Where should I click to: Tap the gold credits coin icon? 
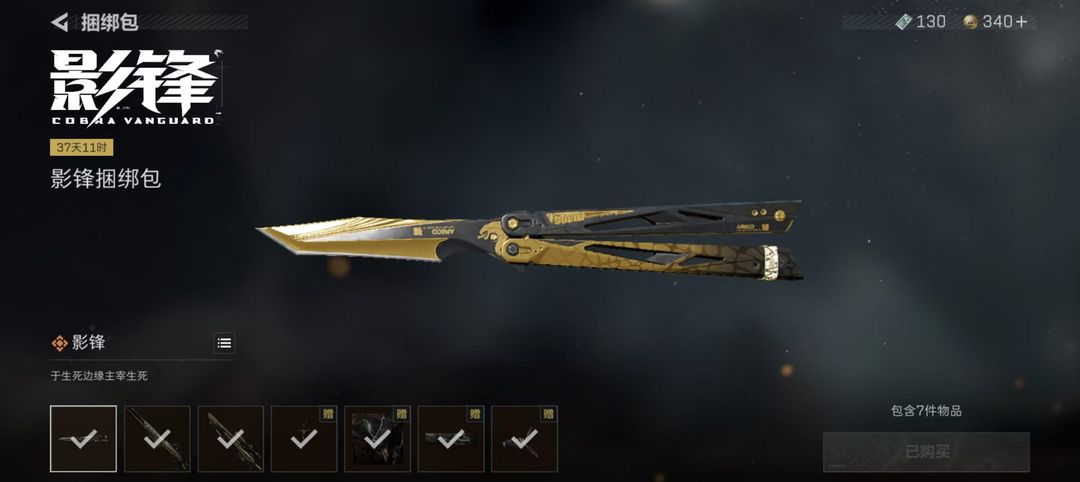pyautogui.click(x=970, y=22)
